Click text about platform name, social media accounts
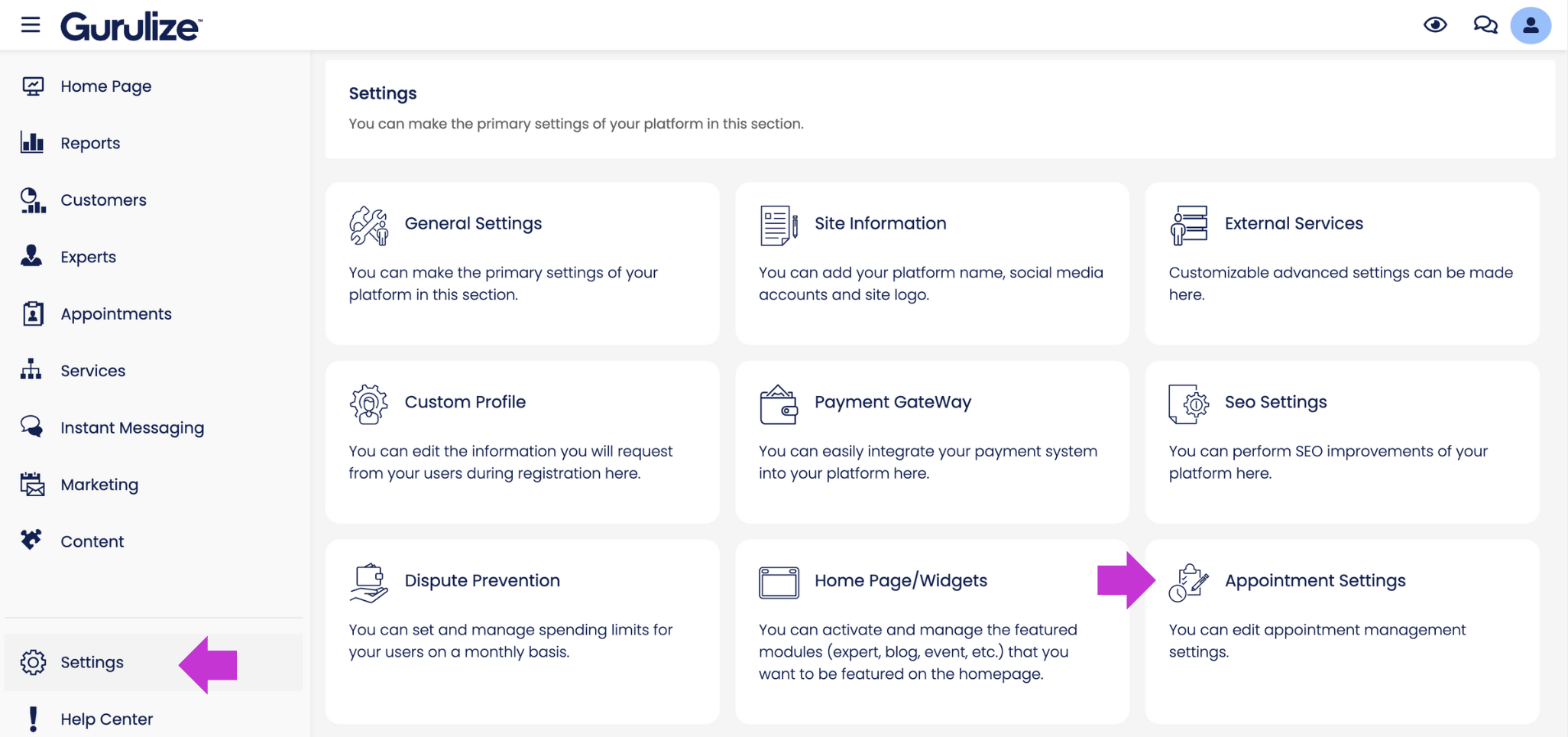The height and width of the screenshot is (737, 1568). pos(931,283)
